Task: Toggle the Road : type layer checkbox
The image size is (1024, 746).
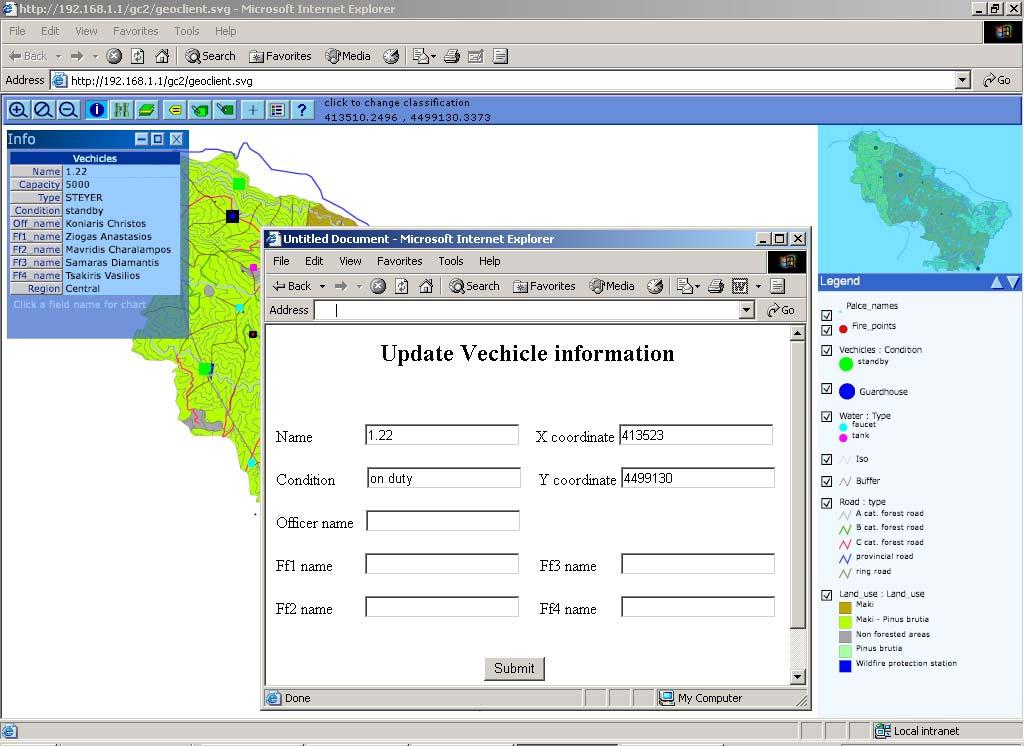Action: click(x=826, y=503)
